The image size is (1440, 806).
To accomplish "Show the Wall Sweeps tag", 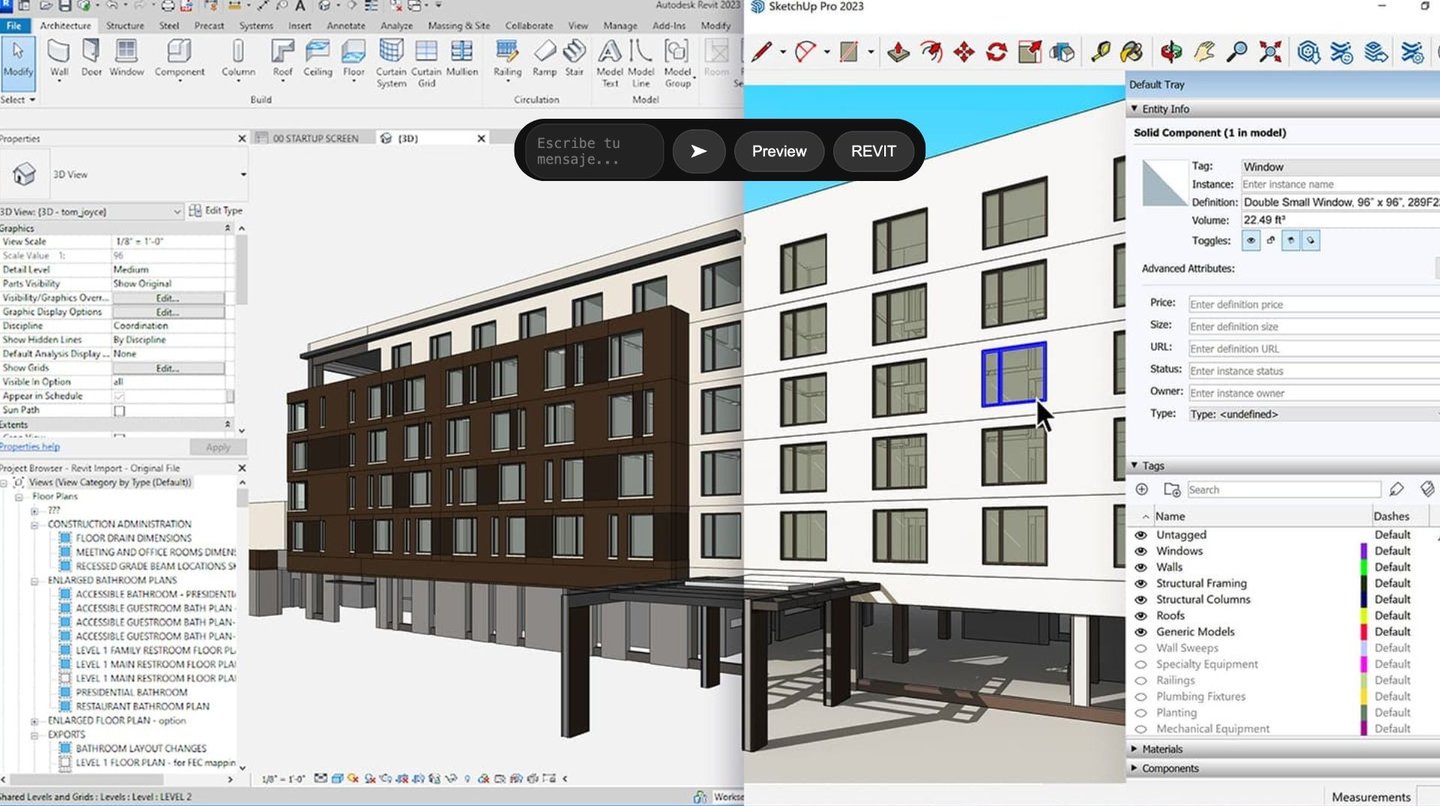I will coord(1141,648).
